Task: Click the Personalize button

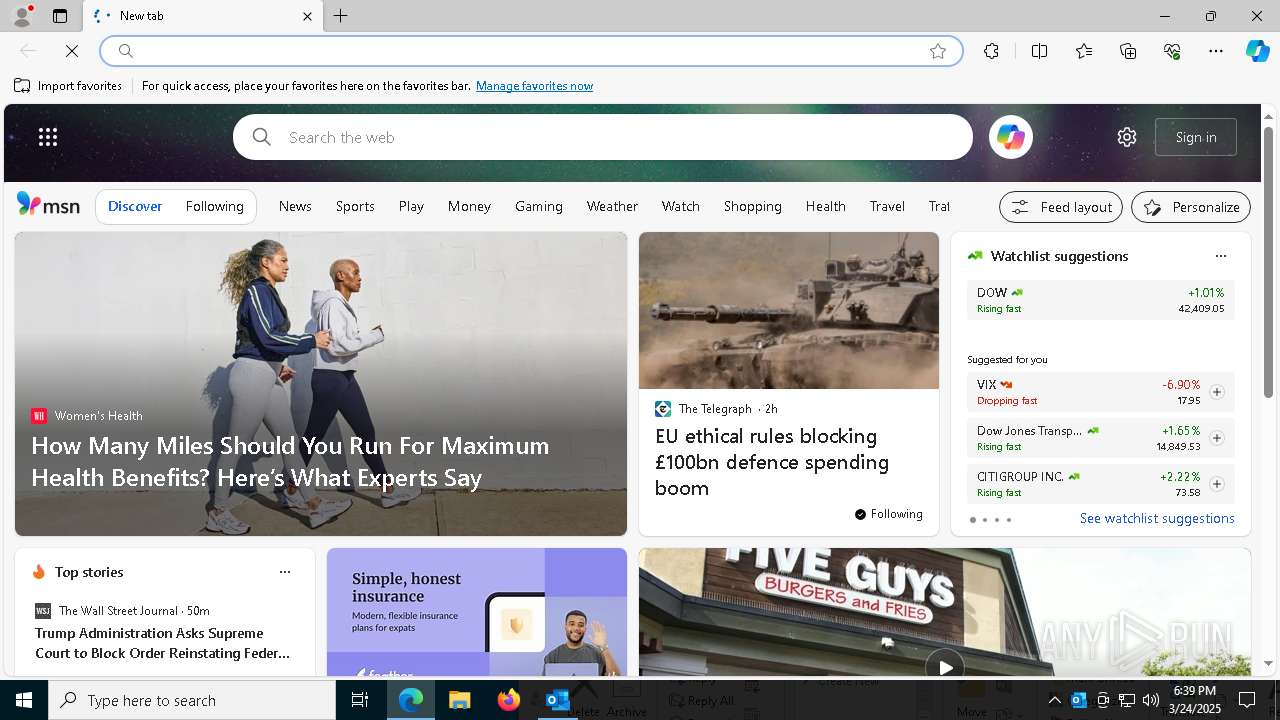Action: tap(1191, 207)
